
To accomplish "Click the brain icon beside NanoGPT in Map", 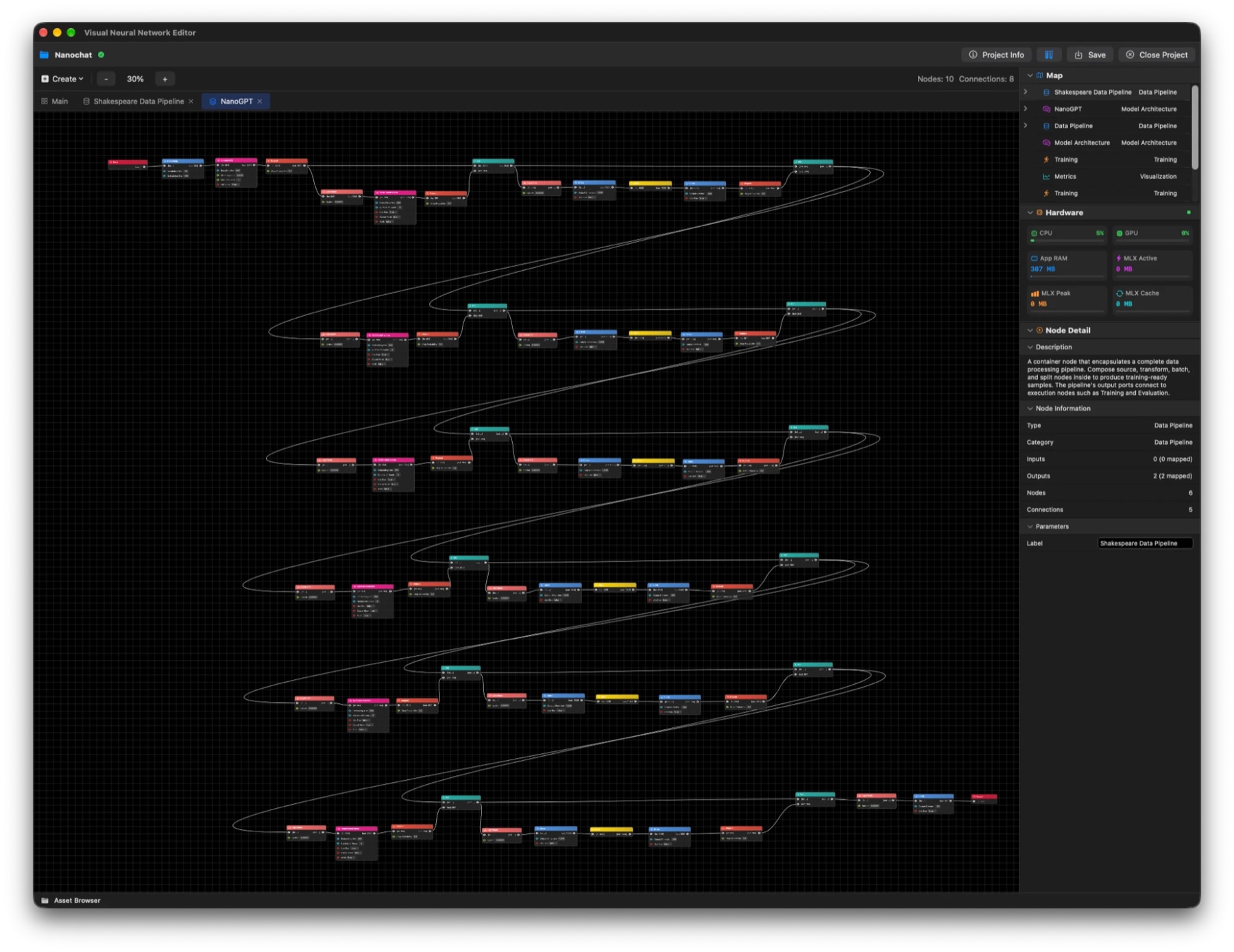I will click(x=1046, y=109).
